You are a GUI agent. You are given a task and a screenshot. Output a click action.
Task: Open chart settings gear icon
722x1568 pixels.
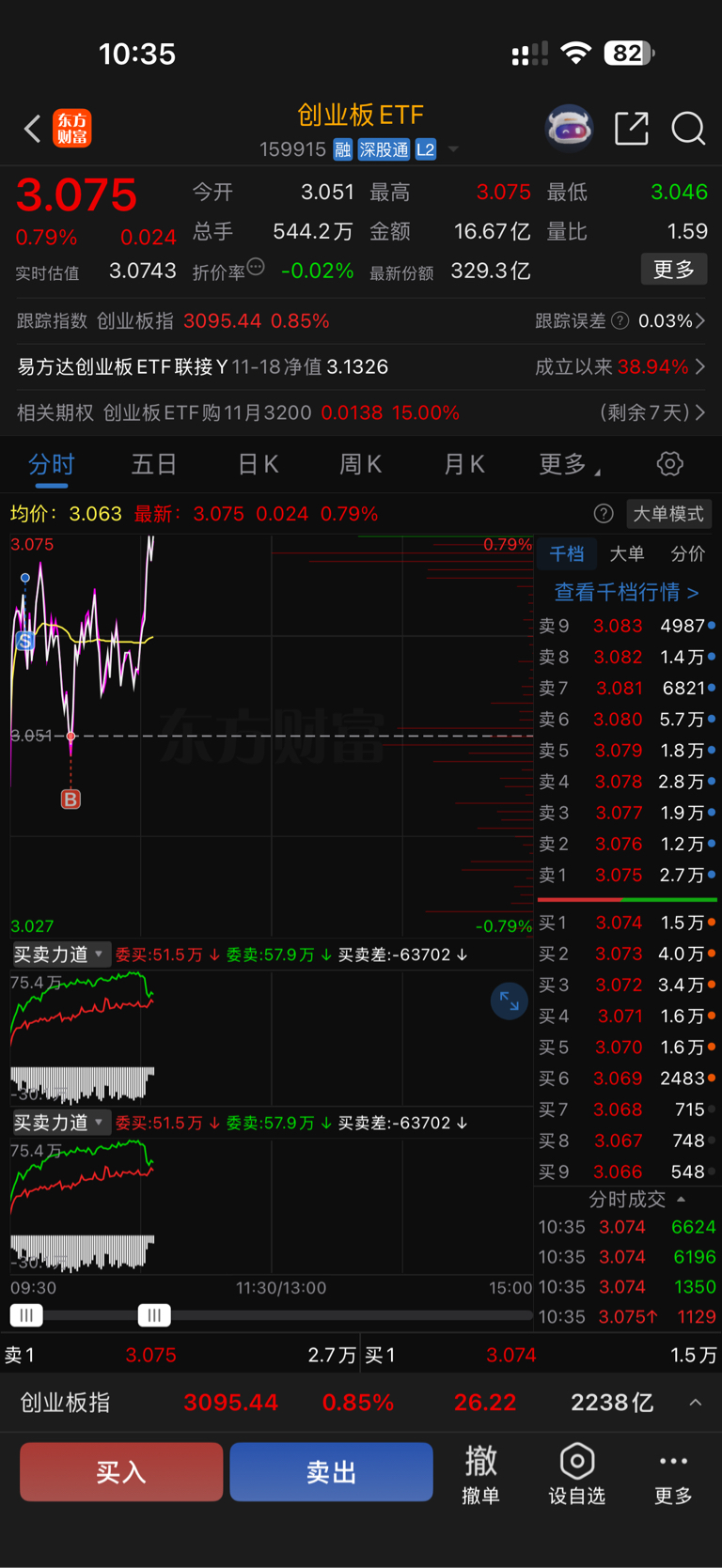pyautogui.click(x=669, y=463)
